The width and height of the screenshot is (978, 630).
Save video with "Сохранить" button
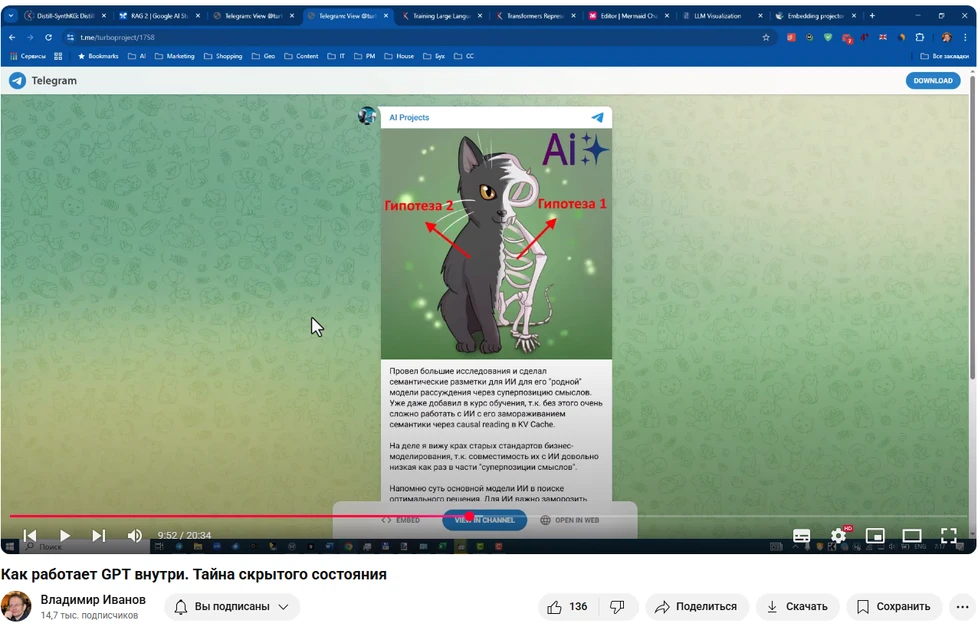click(893, 607)
